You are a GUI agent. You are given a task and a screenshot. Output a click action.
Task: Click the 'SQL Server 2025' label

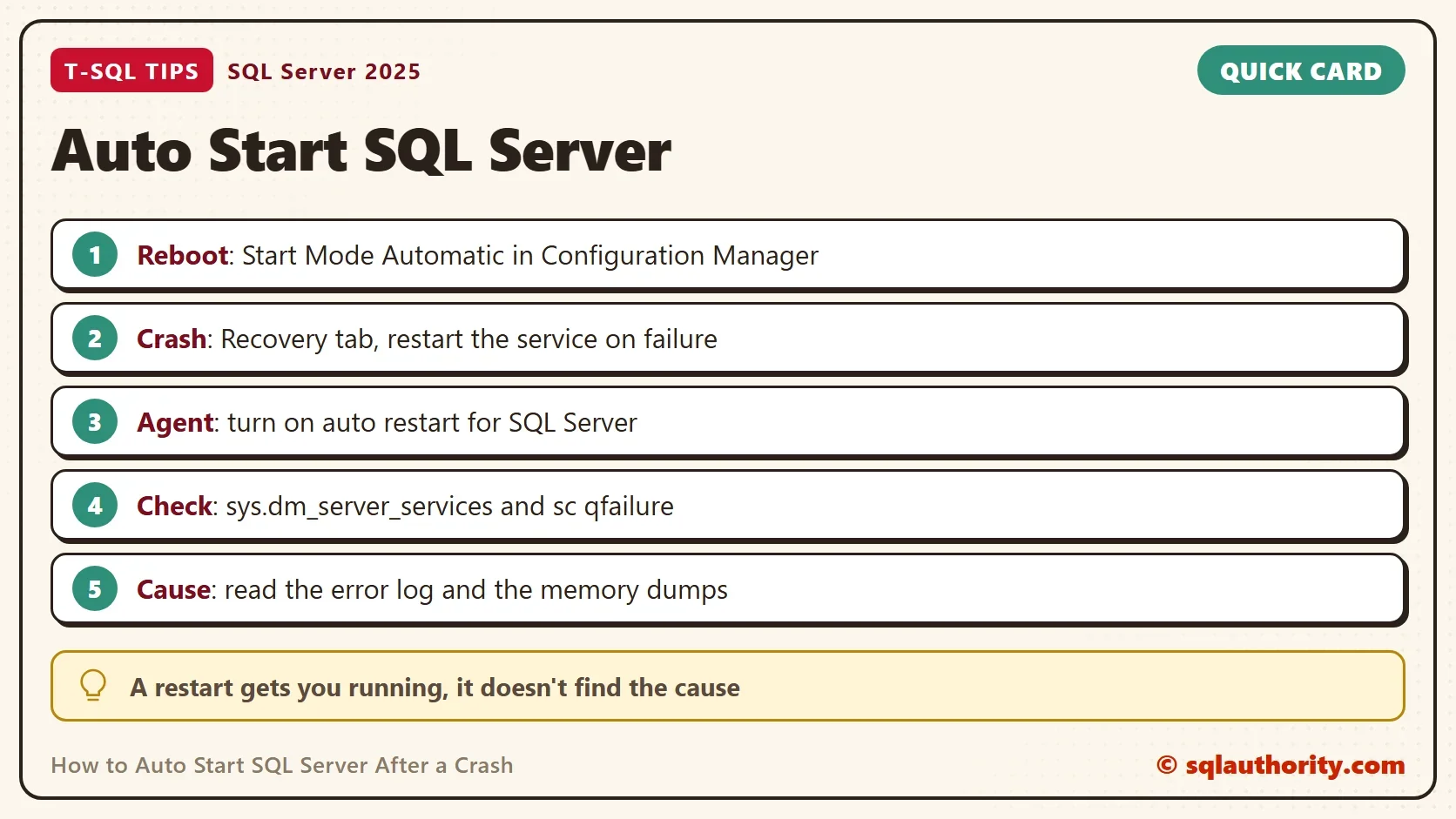point(324,71)
